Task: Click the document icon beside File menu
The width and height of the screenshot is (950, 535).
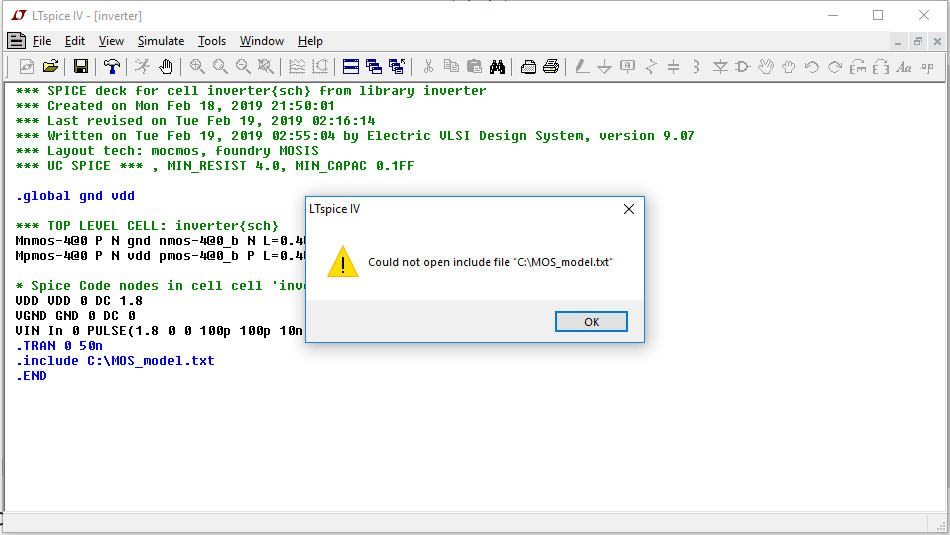Action: [x=16, y=41]
